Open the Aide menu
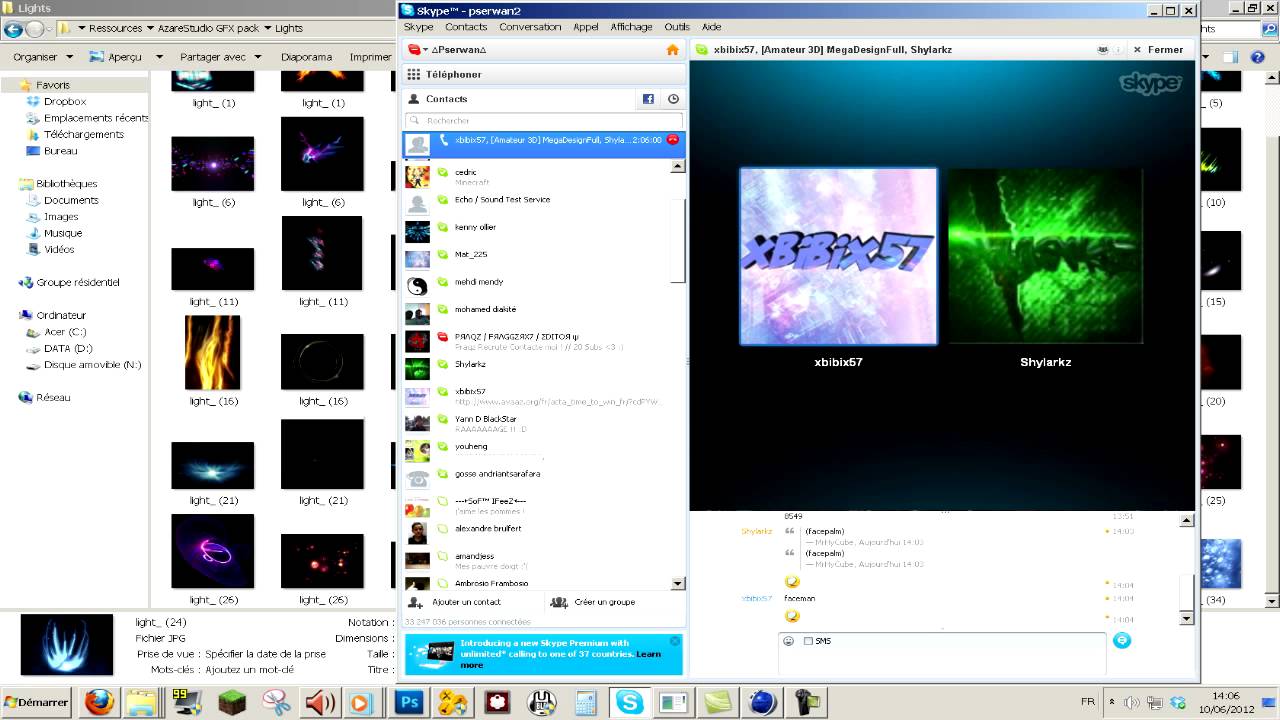1280x720 pixels. coord(712,27)
